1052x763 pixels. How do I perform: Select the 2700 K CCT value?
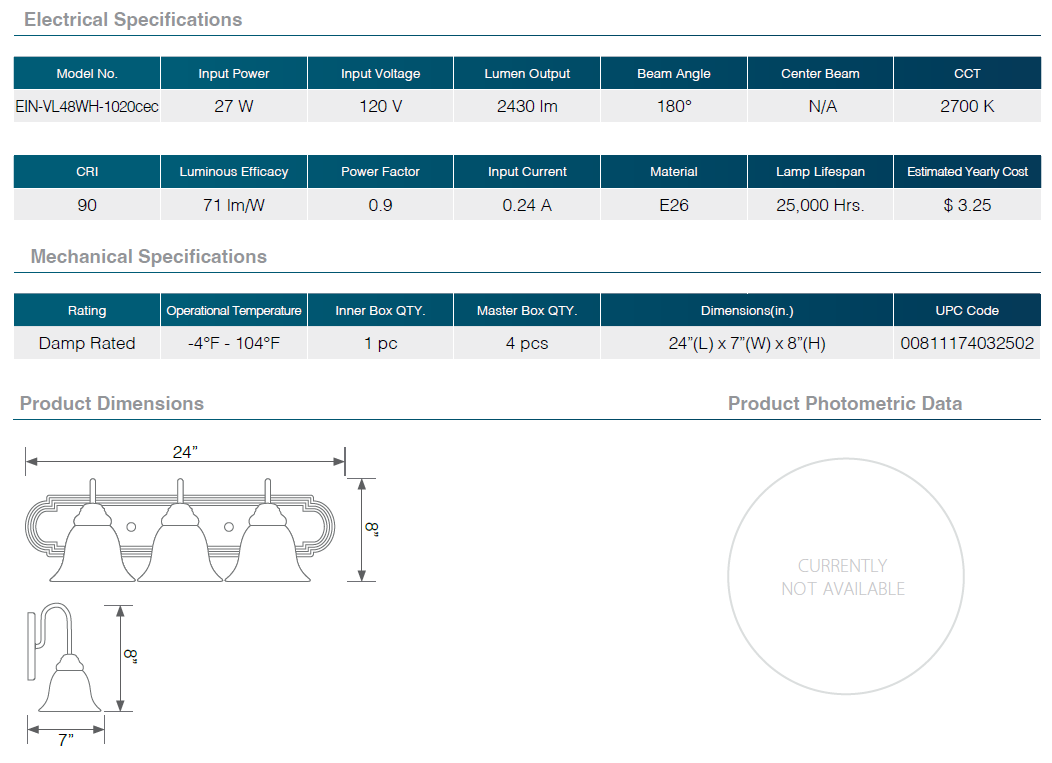click(967, 106)
